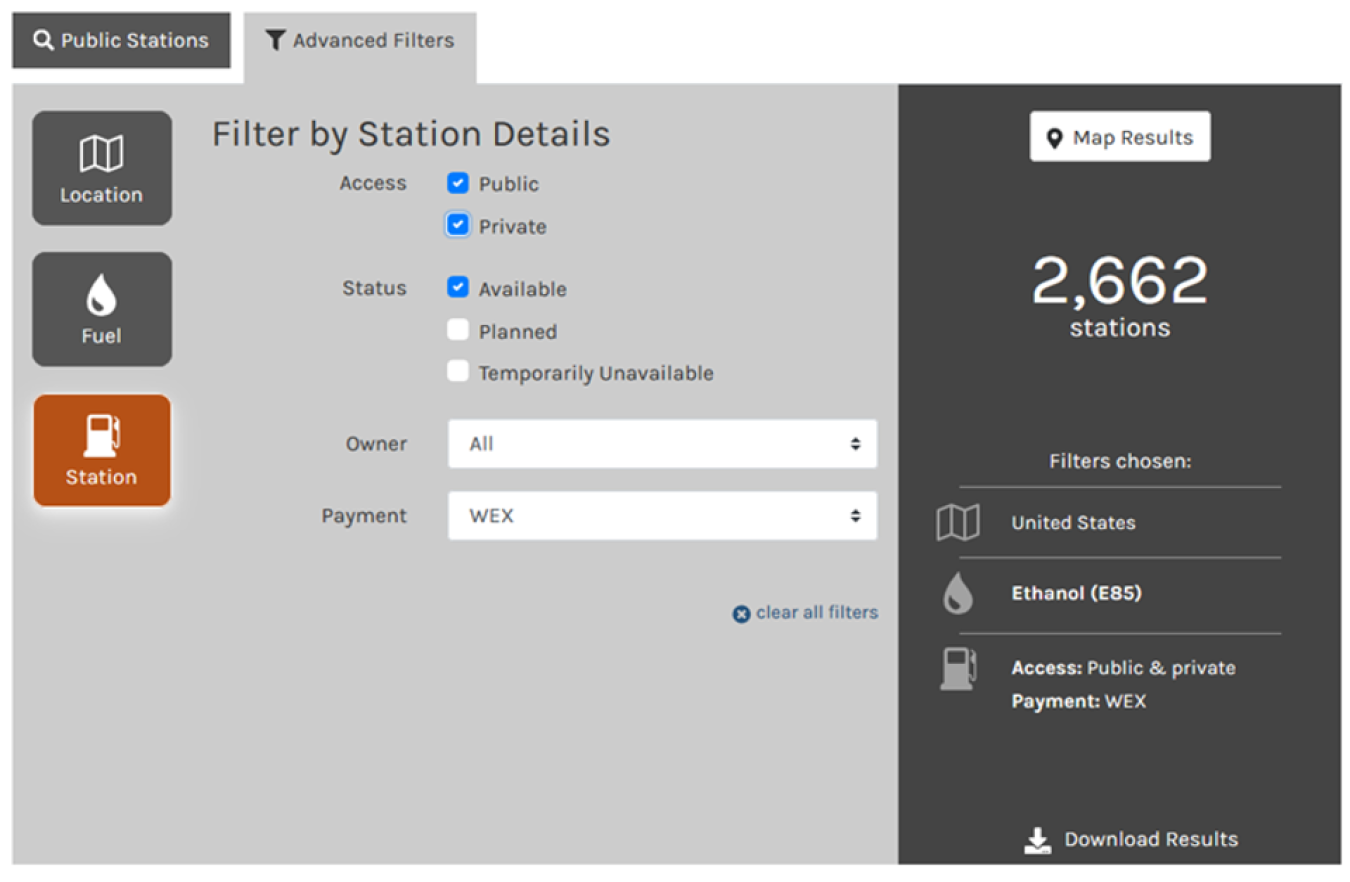The height and width of the screenshot is (882, 1350).
Task: Click the Payment: WEX summary text
Action: [1078, 701]
